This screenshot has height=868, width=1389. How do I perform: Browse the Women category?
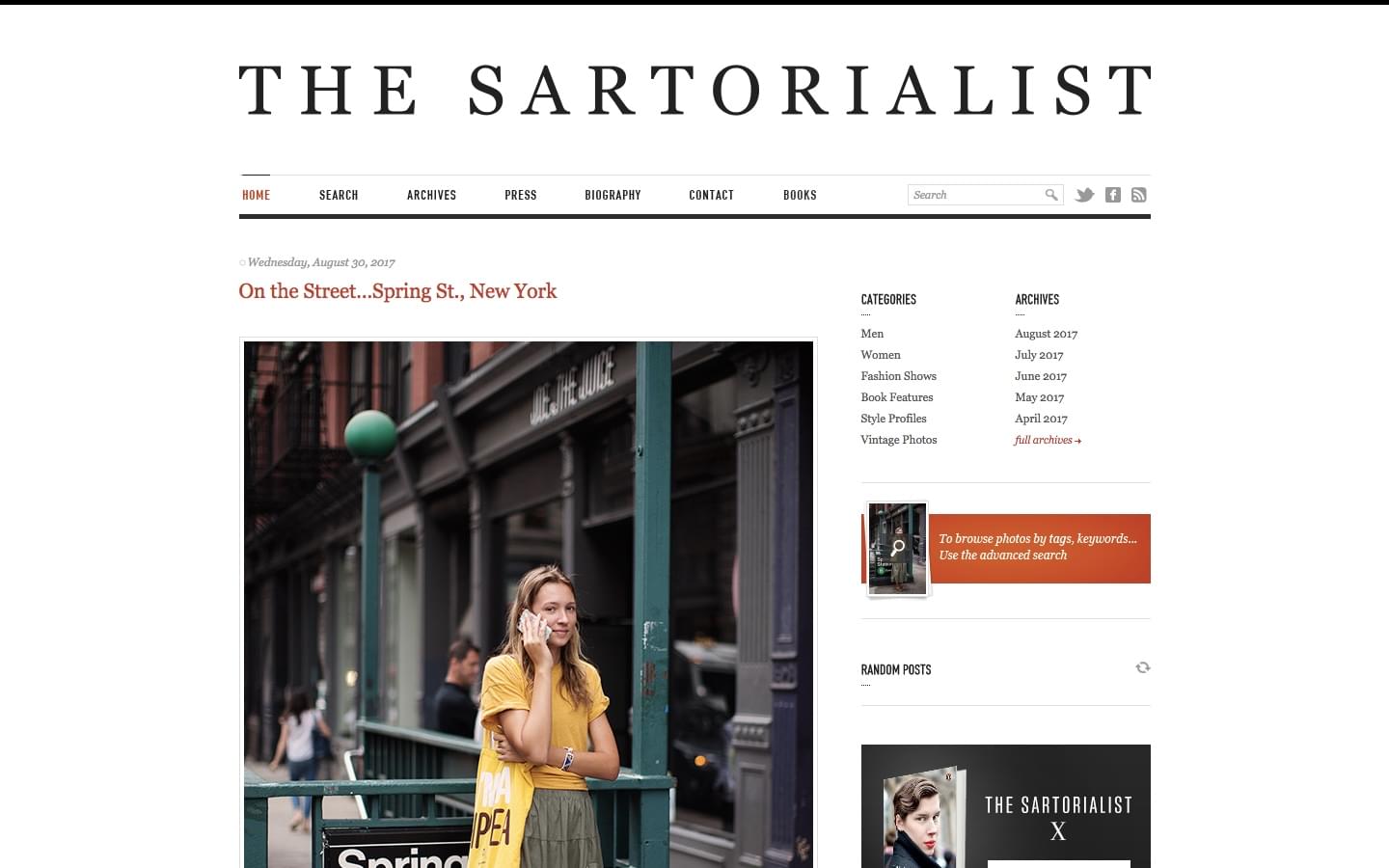click(881, 355)
